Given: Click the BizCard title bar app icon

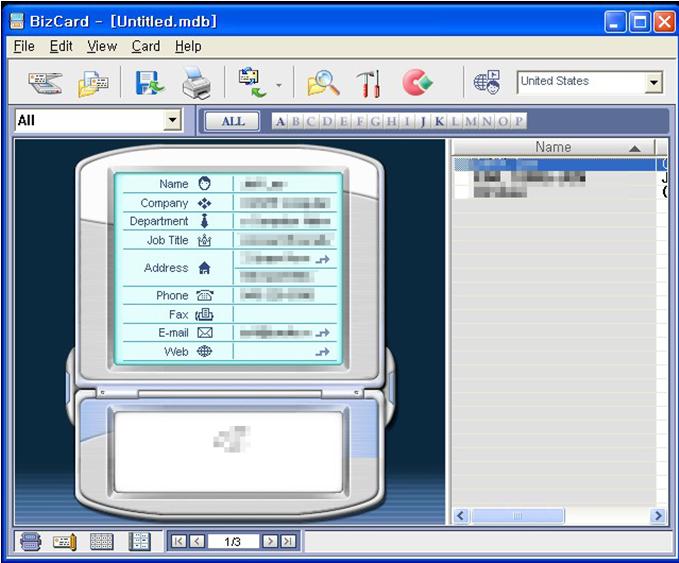Looking at the screenshot, I should click(x=17, y=21).
